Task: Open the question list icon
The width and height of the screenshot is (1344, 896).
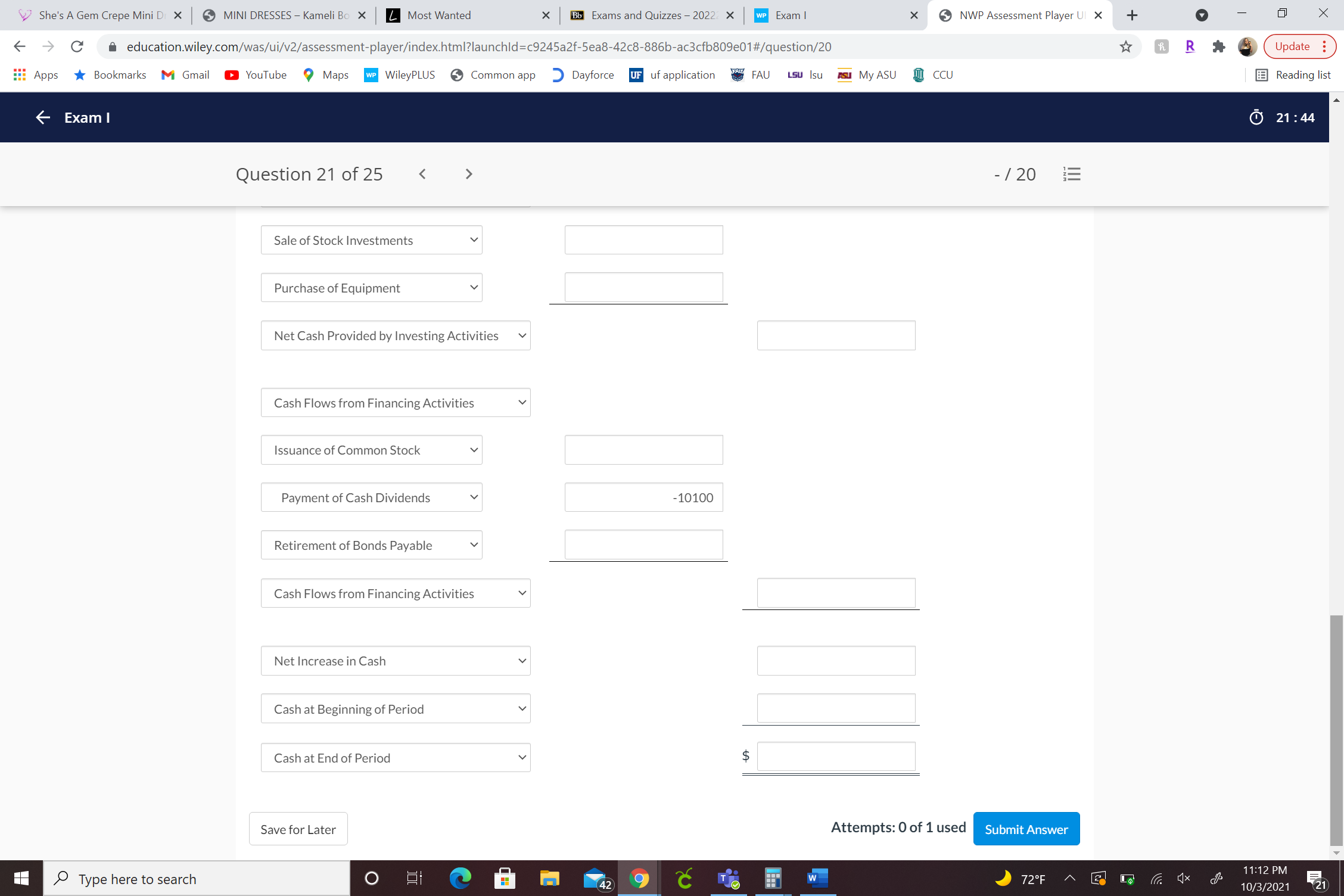Action: coord(1071,174)
